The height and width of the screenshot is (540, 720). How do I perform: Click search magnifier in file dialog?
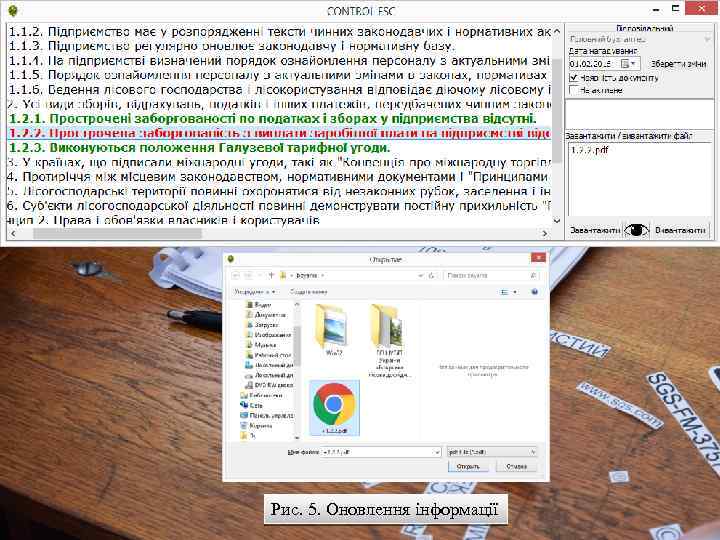pyautogui.click(x=533, y=276)
